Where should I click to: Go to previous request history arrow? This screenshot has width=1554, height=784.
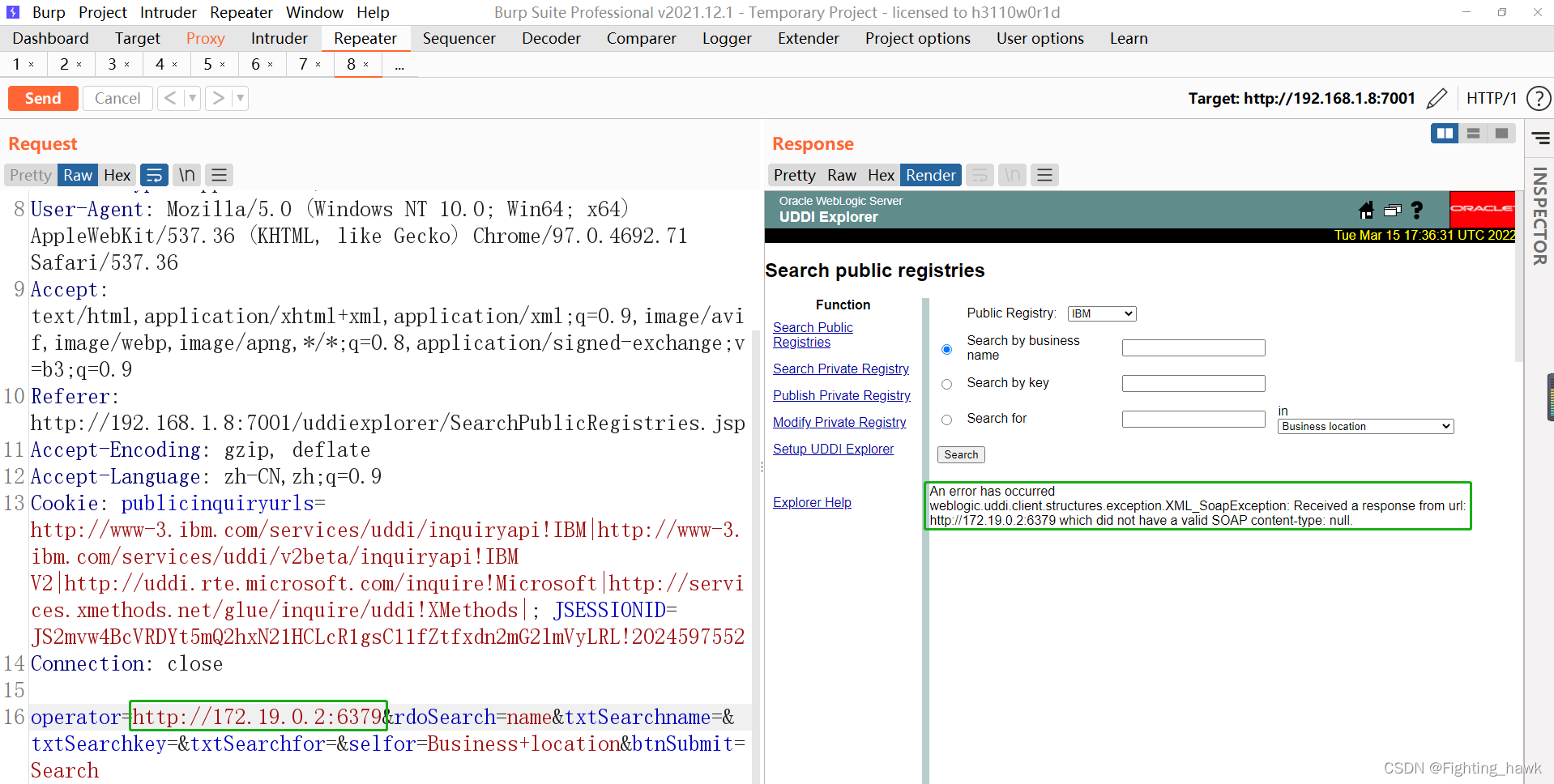point(169,98)
